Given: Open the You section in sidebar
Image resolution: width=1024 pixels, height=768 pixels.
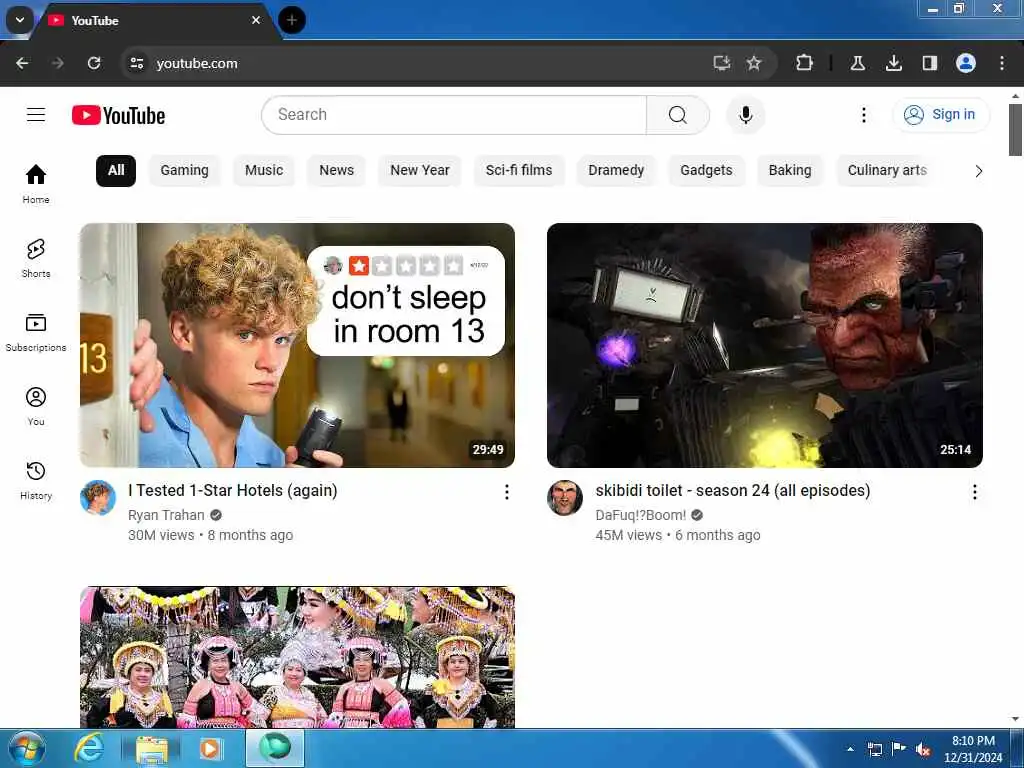Looking at the screenshot, I should [x=36, y=406].
